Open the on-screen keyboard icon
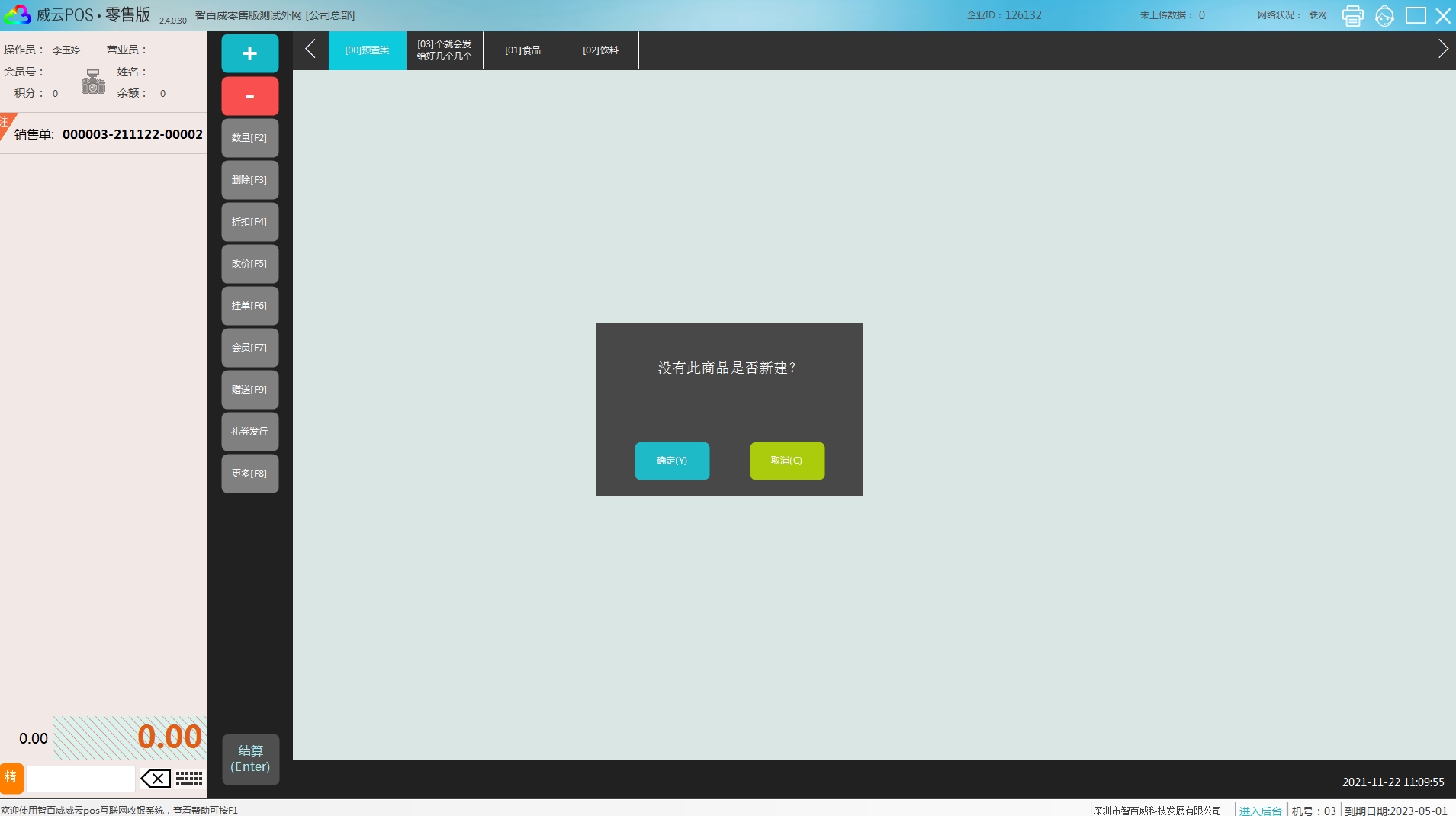 [x=189, y=779]
